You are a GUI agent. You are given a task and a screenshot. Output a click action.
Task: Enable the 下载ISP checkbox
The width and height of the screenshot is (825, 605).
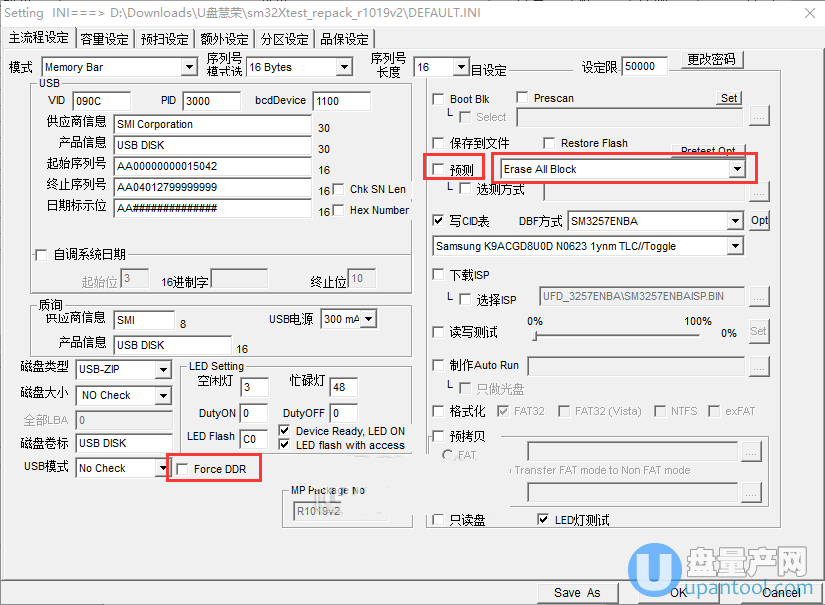click(x=439, y=274)
